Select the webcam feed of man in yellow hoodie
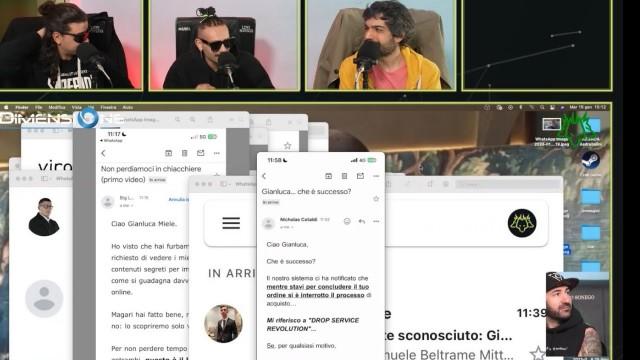This screenshot has width=640, height=360. 380,44
